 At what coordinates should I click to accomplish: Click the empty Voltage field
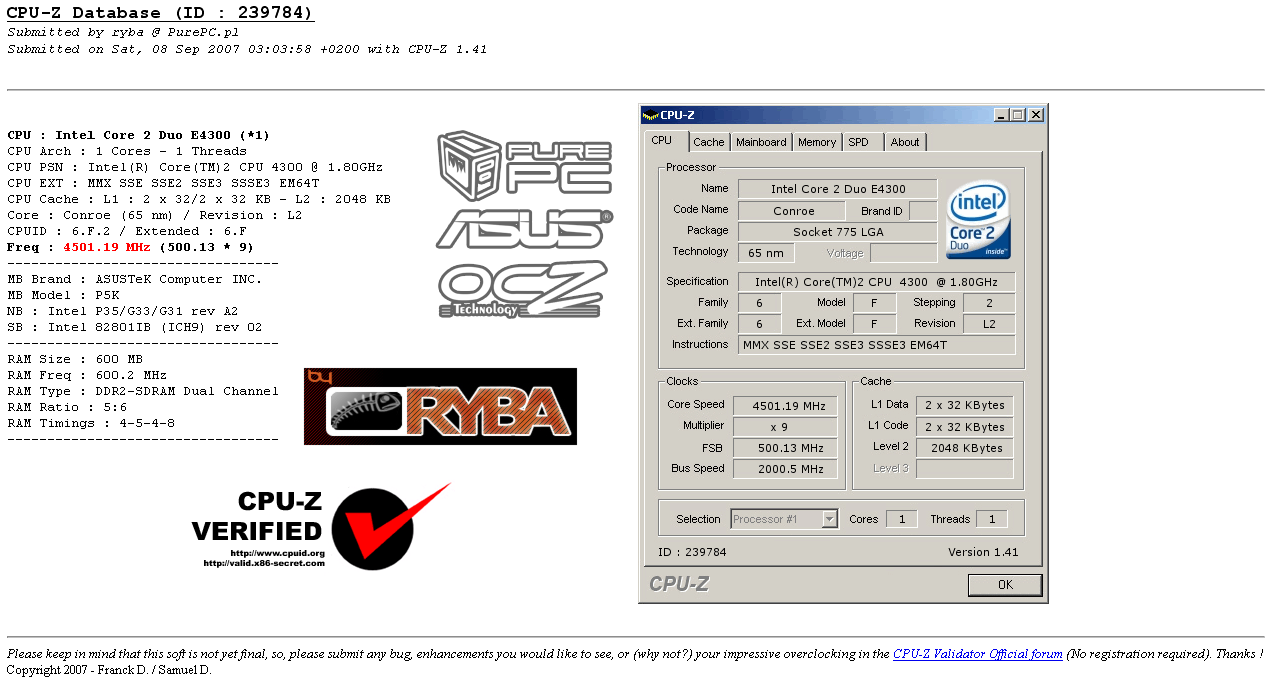point(904,253)
